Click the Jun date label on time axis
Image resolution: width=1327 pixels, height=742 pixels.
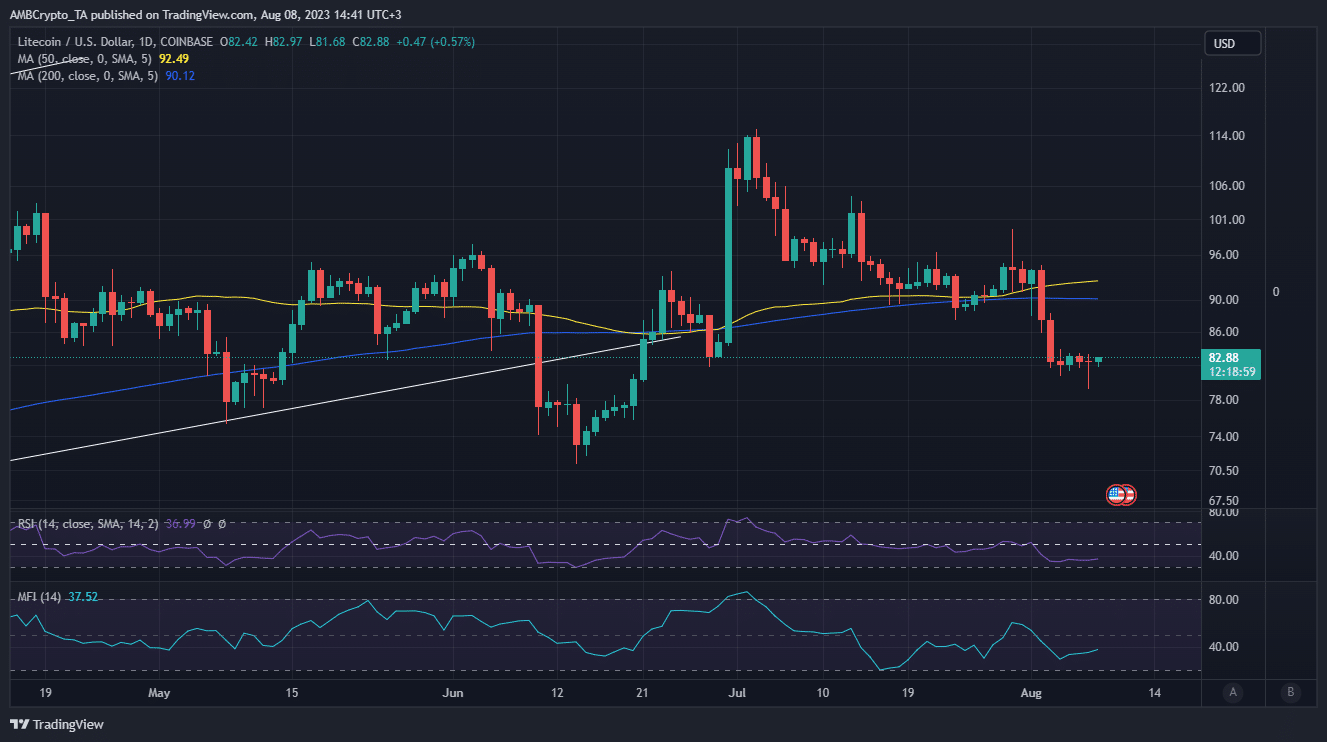tap(453, 692)
